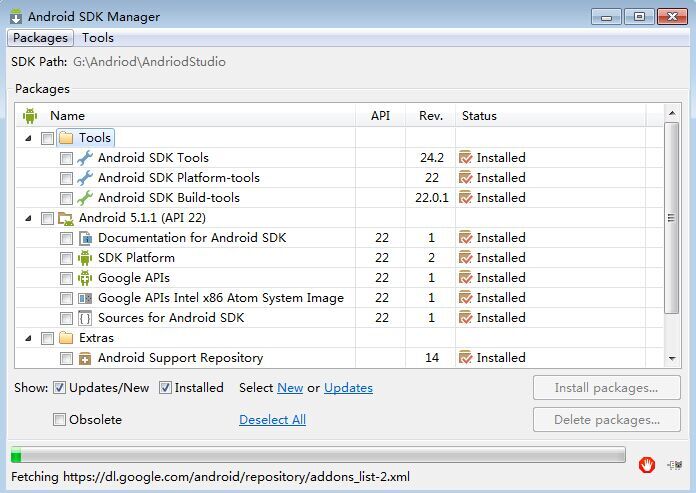
Task: Click the fetching progress bar
Action: (318, 455)
